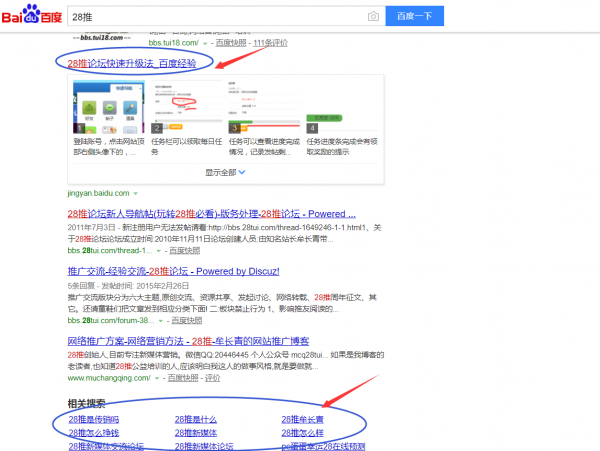Search related term 28推怎么样

(x=302, y=433)
